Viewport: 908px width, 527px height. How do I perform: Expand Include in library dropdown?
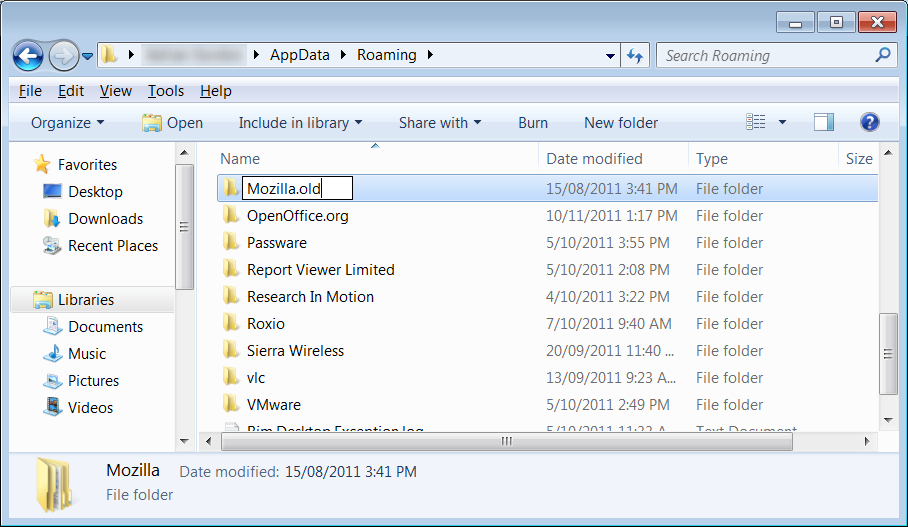[x=301, y=123]
